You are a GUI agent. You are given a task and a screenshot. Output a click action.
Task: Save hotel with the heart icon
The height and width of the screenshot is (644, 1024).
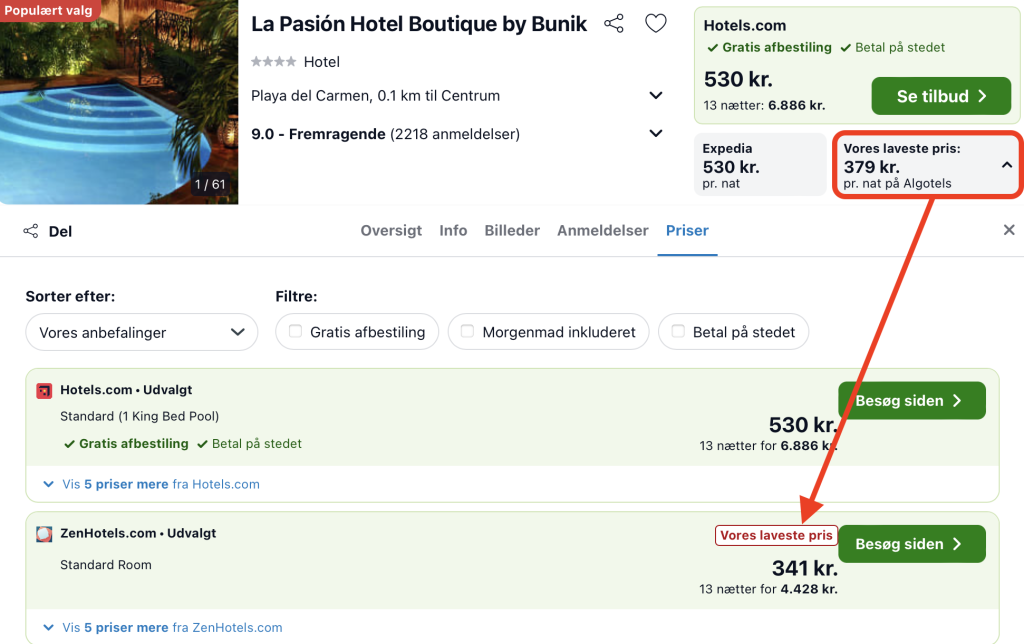(x=655, y=24)
